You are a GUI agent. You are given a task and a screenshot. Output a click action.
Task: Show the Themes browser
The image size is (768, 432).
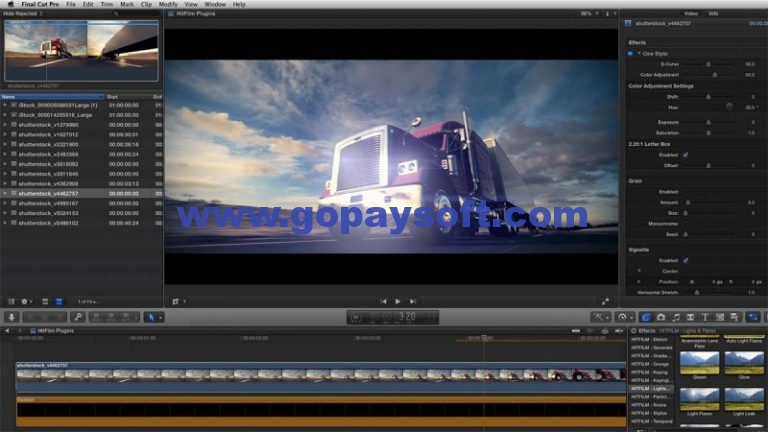click(735, 317)
